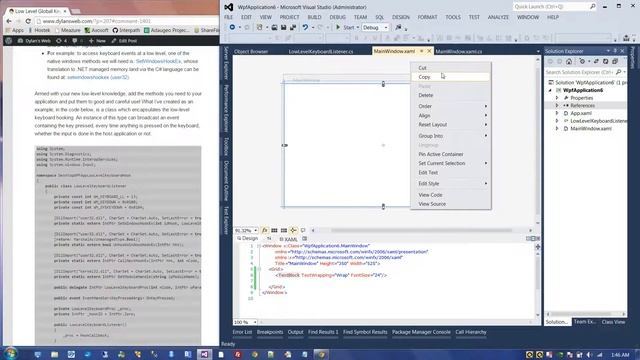Click the browser address bar
The height and width of the screenshot is (360, 640).
pyautogui.click(x=126, y=21)
